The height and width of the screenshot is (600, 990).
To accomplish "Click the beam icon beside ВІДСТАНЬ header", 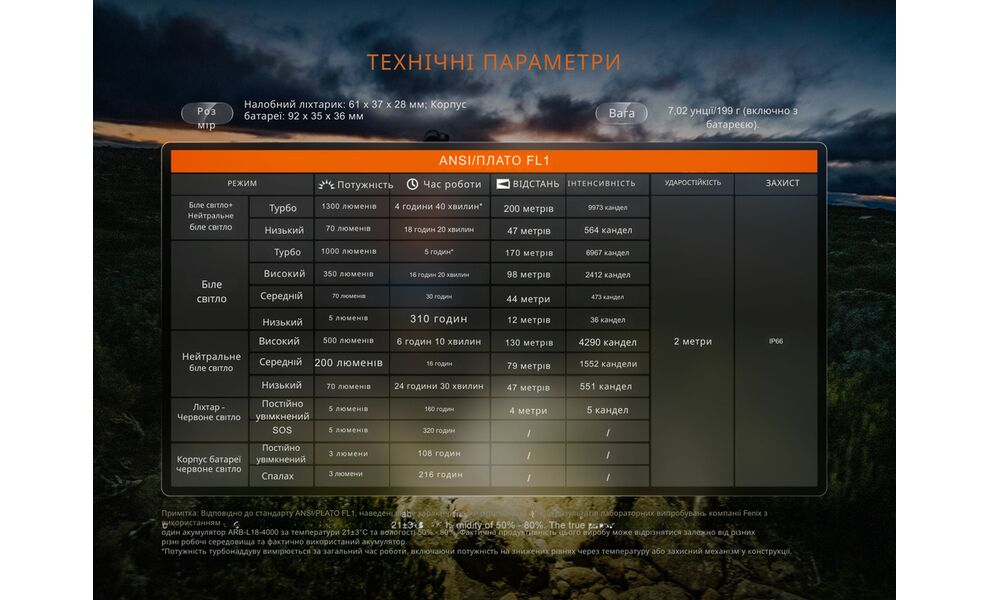I will click(502, 183).
